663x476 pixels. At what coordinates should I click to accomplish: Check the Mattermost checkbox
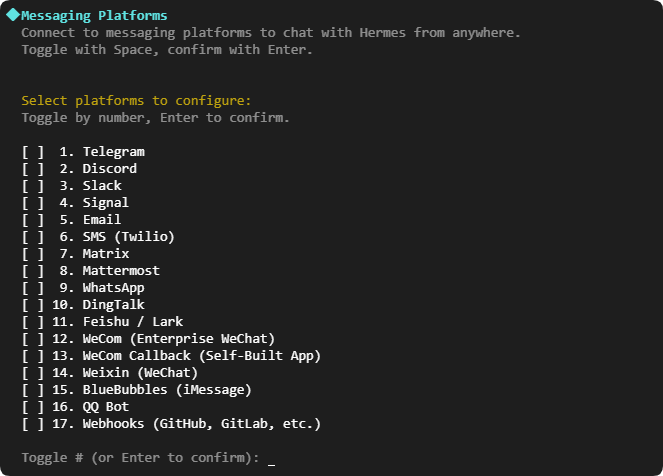(33, 271)
